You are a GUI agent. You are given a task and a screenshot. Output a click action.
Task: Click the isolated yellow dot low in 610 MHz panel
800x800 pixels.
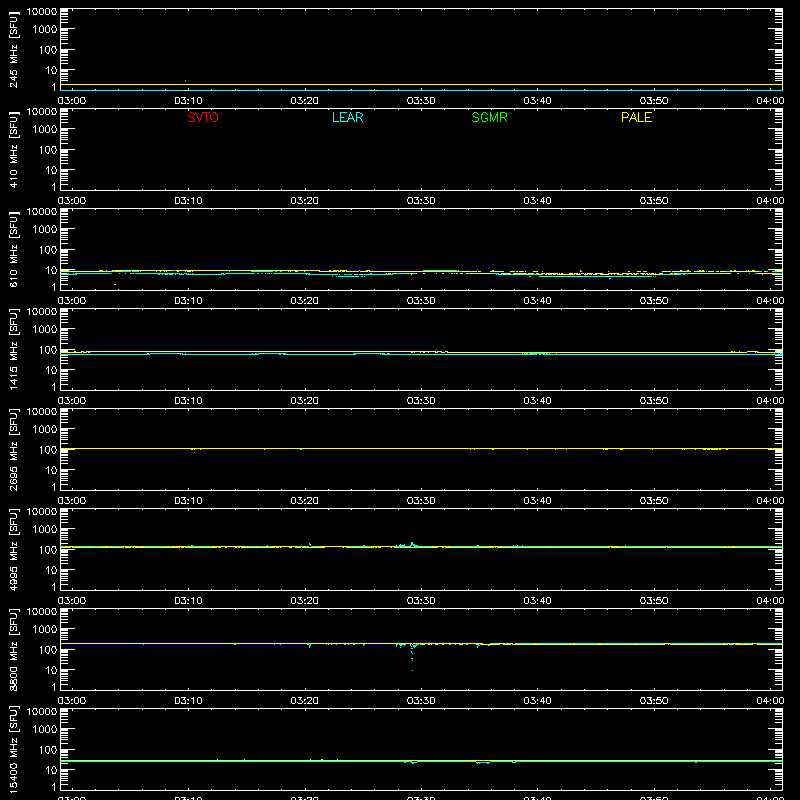pyautogui.click(x=115, y=284)
